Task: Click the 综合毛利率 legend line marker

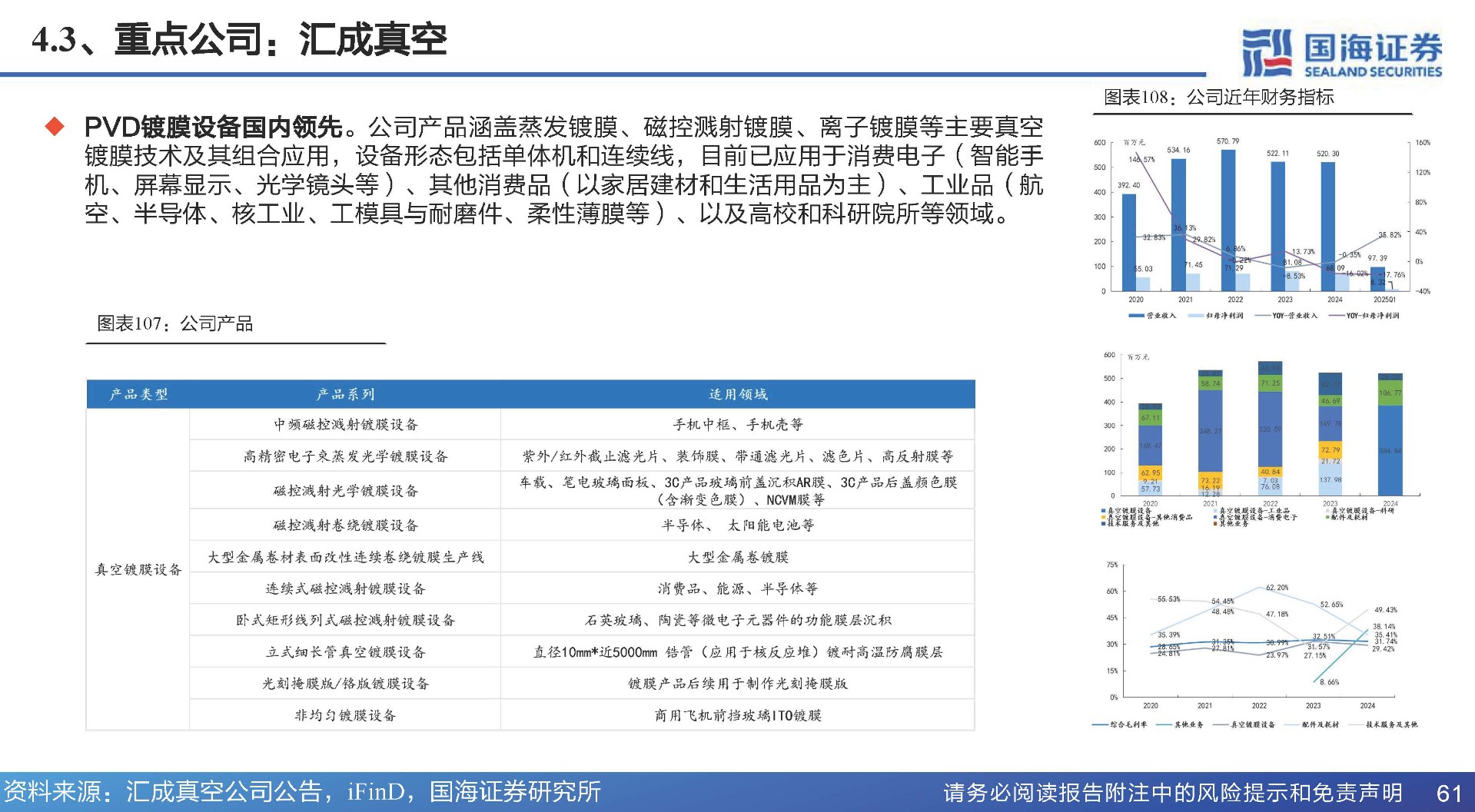Action: pos(1100,724)
